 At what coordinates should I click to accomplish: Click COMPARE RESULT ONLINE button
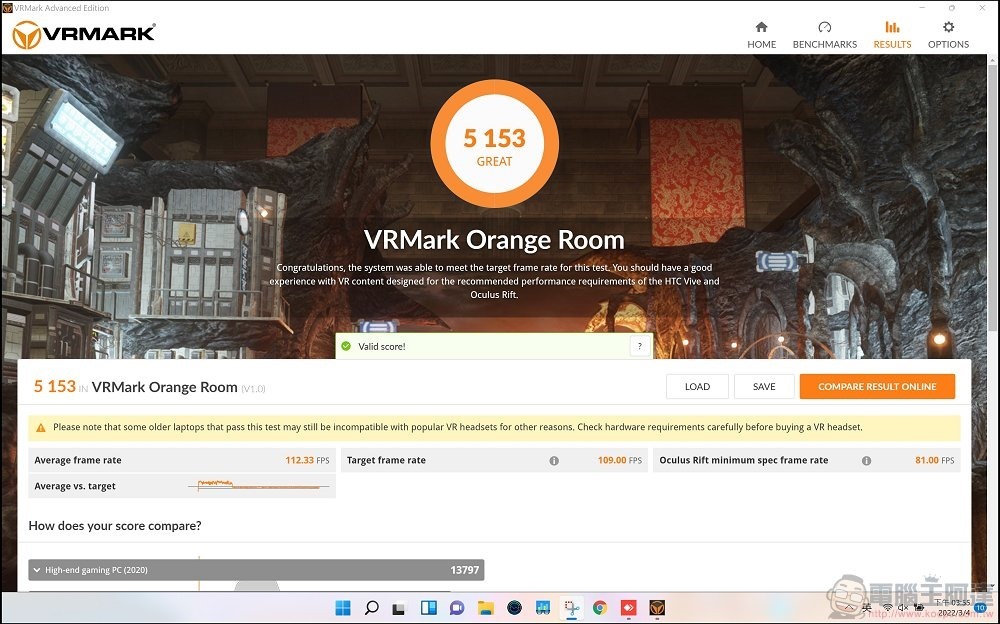pyautogui.click(x=878, y=387)
